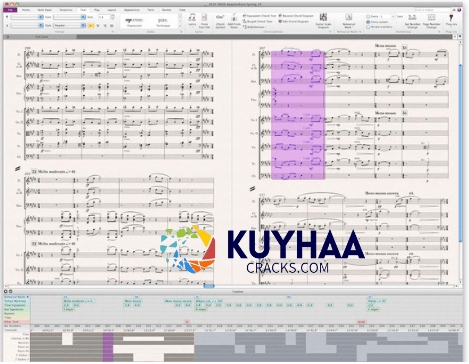Choose the Expression text style
This screenshot has width=469, height=364.
[134, 21]
